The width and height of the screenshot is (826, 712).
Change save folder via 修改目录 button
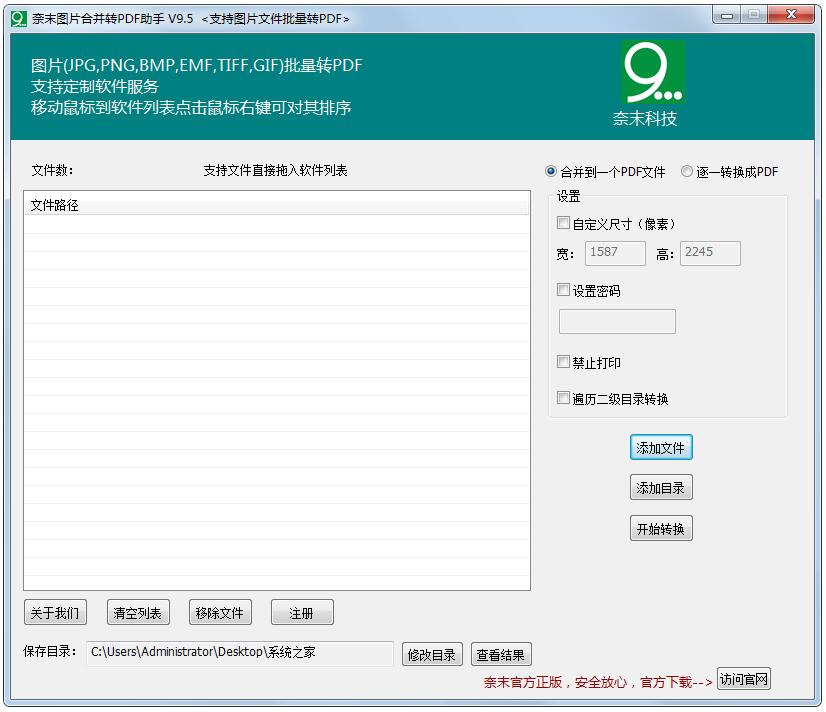click(x=434, y=653)
